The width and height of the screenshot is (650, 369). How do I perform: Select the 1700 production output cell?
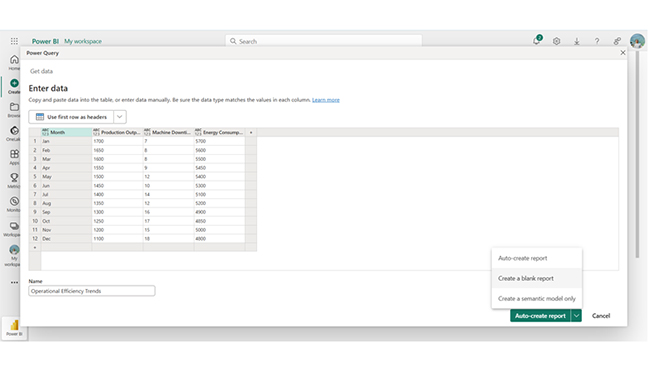(117, 141)
